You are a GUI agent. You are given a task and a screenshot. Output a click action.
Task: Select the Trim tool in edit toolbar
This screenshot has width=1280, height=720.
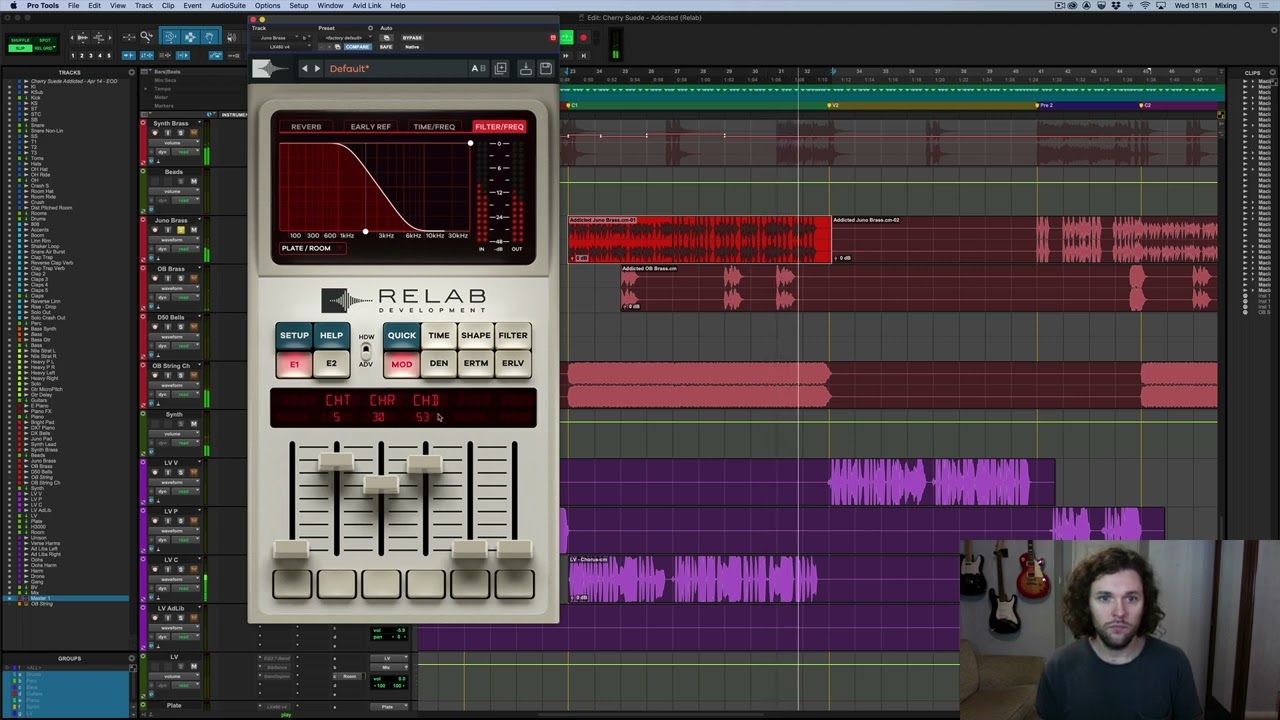tap(170, 37)
